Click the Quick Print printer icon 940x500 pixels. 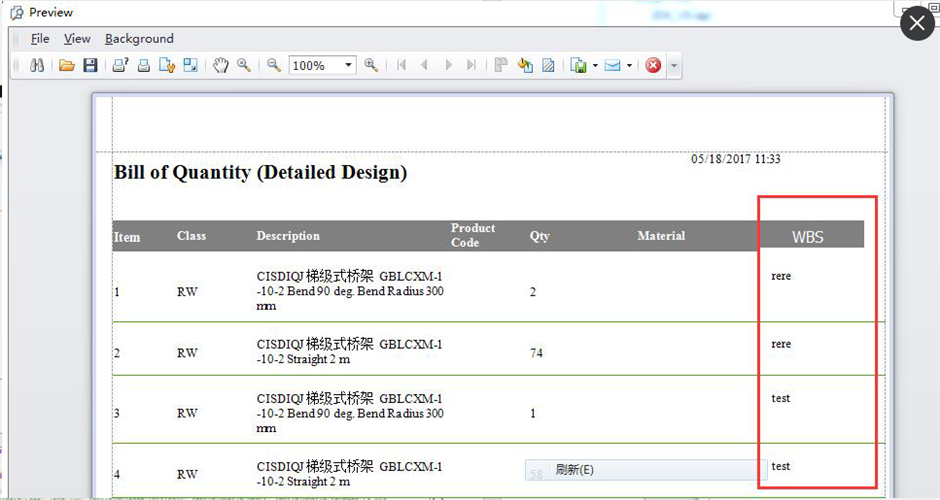click(x=143, y=65)
